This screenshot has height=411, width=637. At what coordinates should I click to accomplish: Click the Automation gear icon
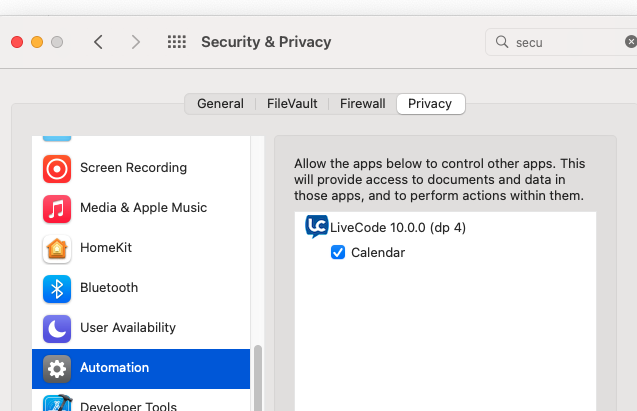pos(57,368)
